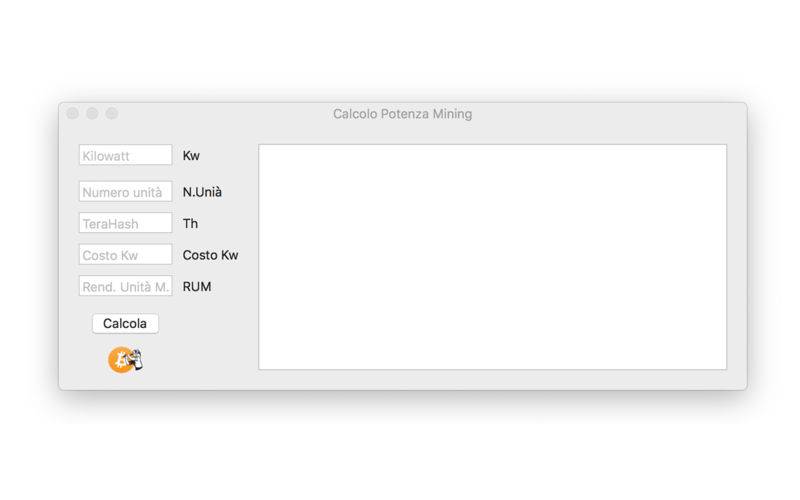Click the Th label next to TeraHash
This screenshot has height=500, width=800.
click(190, 223)
